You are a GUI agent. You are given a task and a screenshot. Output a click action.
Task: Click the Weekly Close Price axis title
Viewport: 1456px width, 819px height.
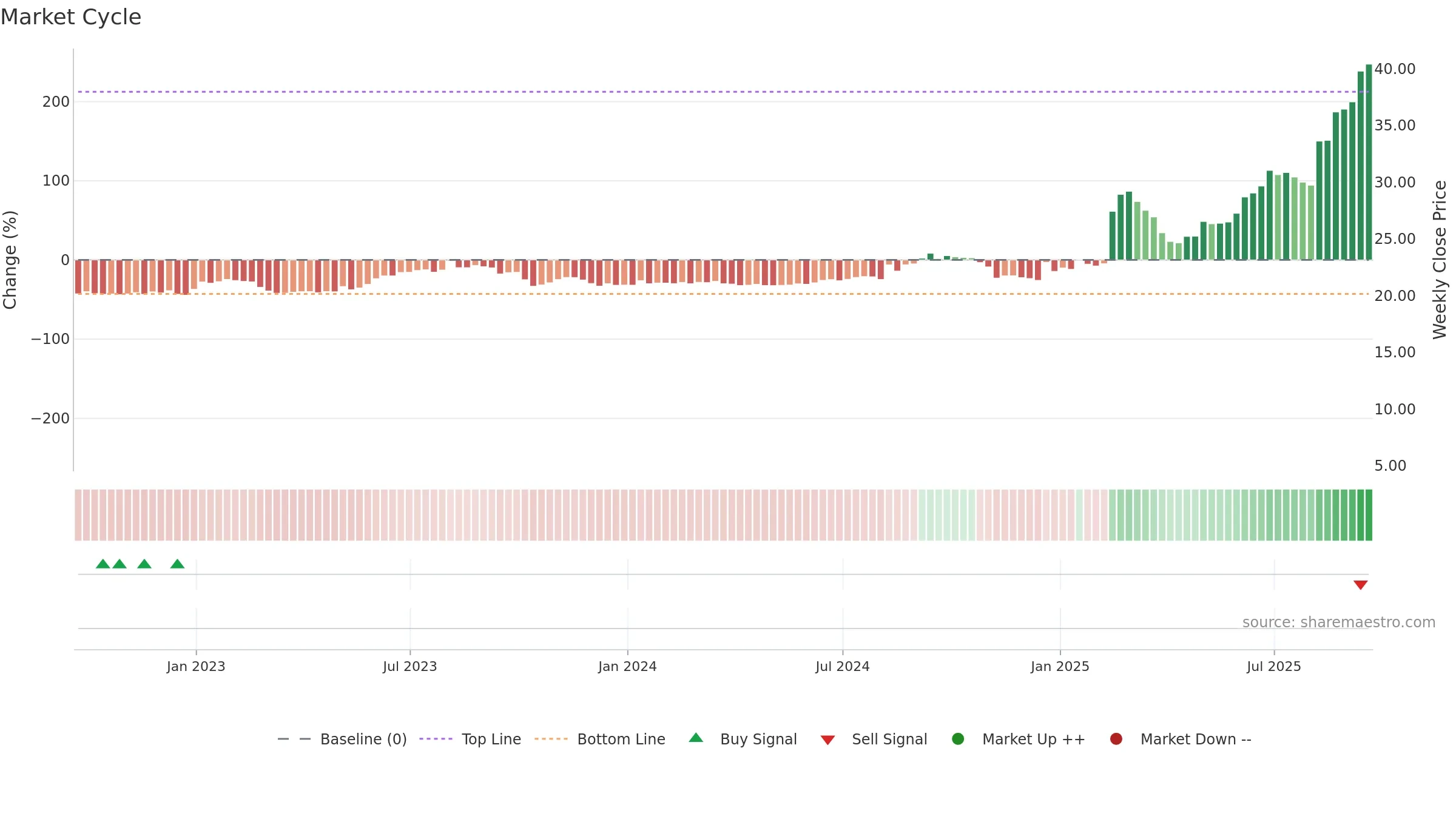(x=1440, y=260)
